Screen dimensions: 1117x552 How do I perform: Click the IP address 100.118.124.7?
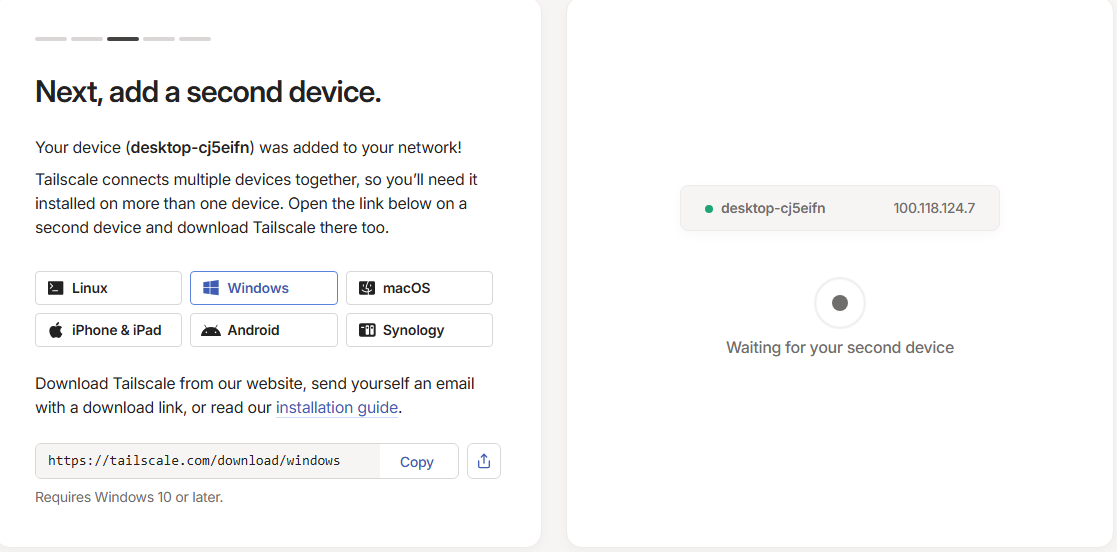[934, 208]
